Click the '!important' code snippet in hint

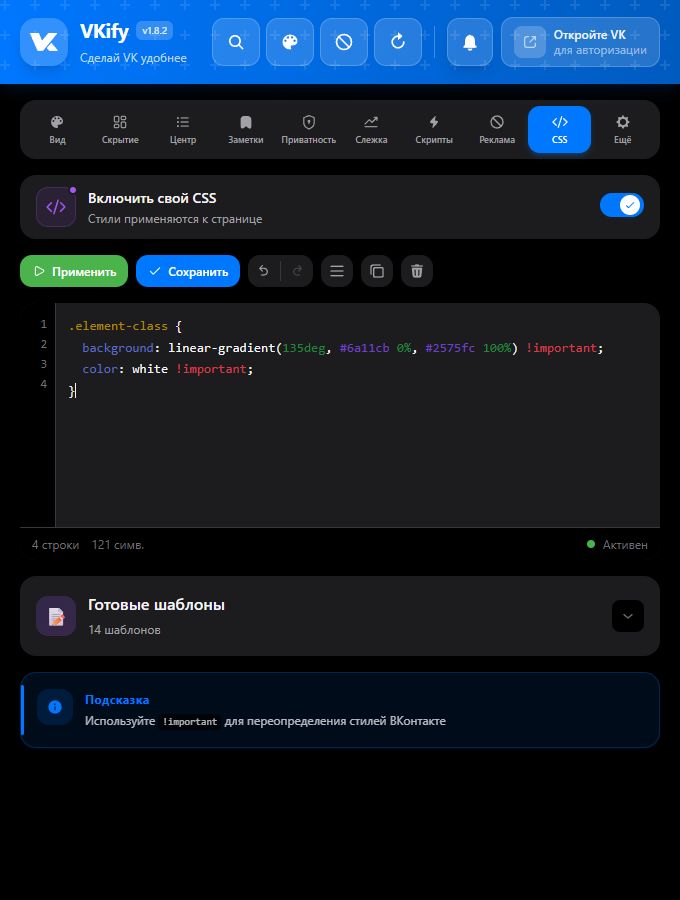click(190, 721)
